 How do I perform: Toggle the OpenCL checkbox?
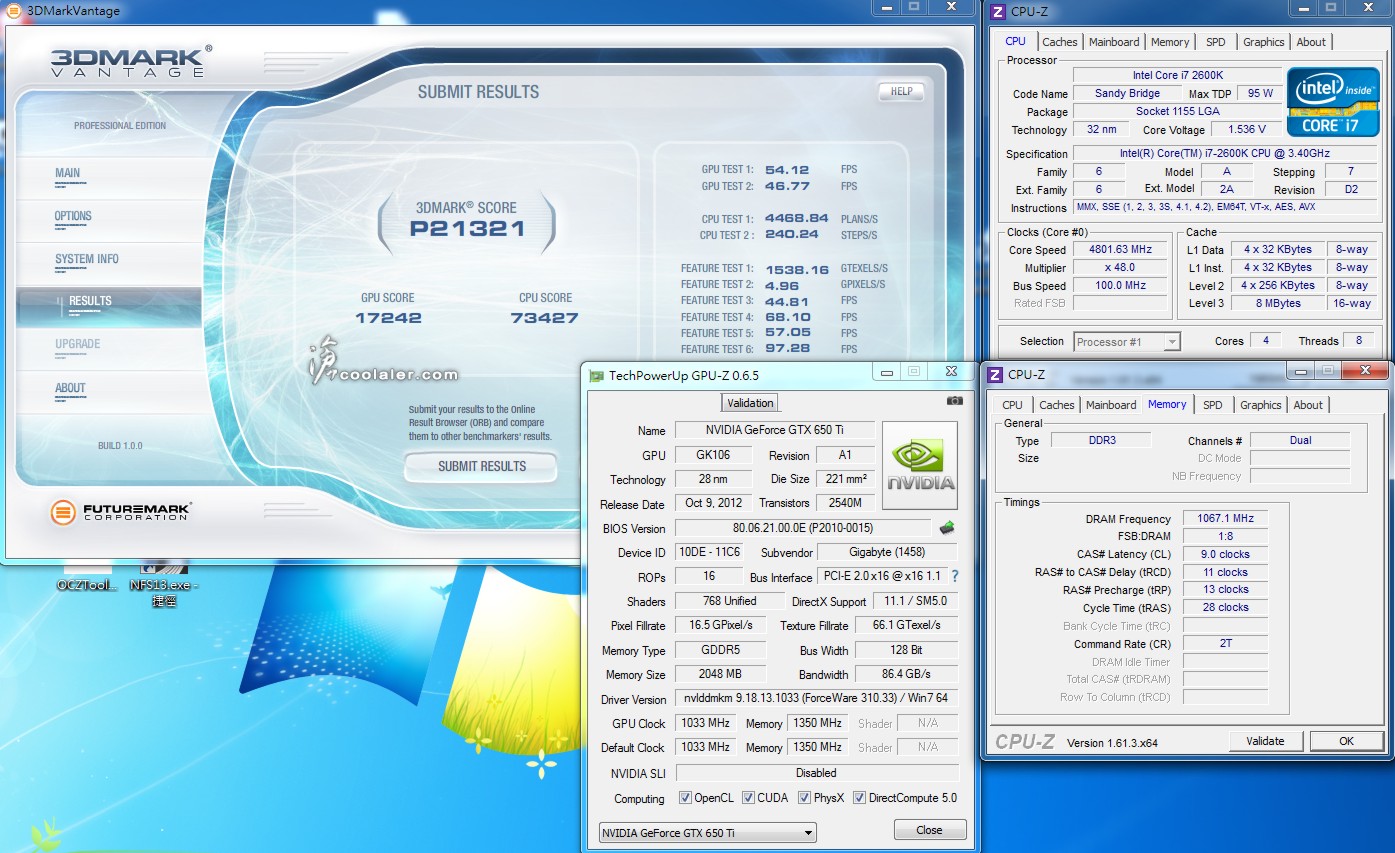tap(685, 798)
